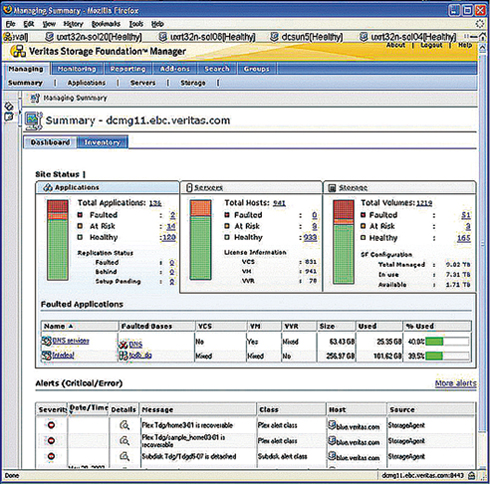Click the lower icon in left sidebar
Screen dimensions: 490x484
[9, 117]
